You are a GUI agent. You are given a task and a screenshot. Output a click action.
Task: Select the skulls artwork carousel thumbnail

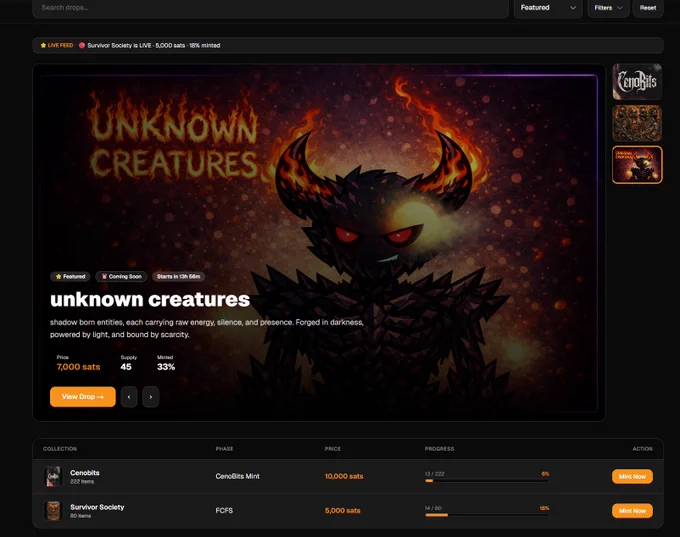click(637, 123)
